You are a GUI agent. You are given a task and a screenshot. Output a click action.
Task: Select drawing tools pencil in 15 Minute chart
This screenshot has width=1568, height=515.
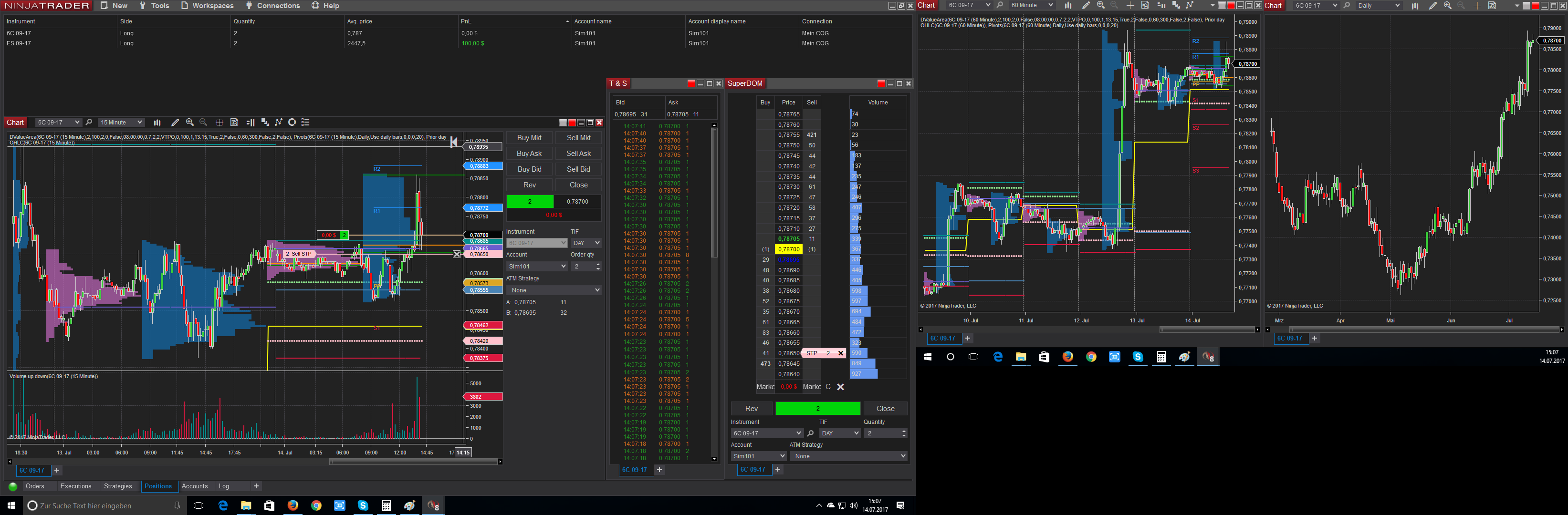[175, 122]
